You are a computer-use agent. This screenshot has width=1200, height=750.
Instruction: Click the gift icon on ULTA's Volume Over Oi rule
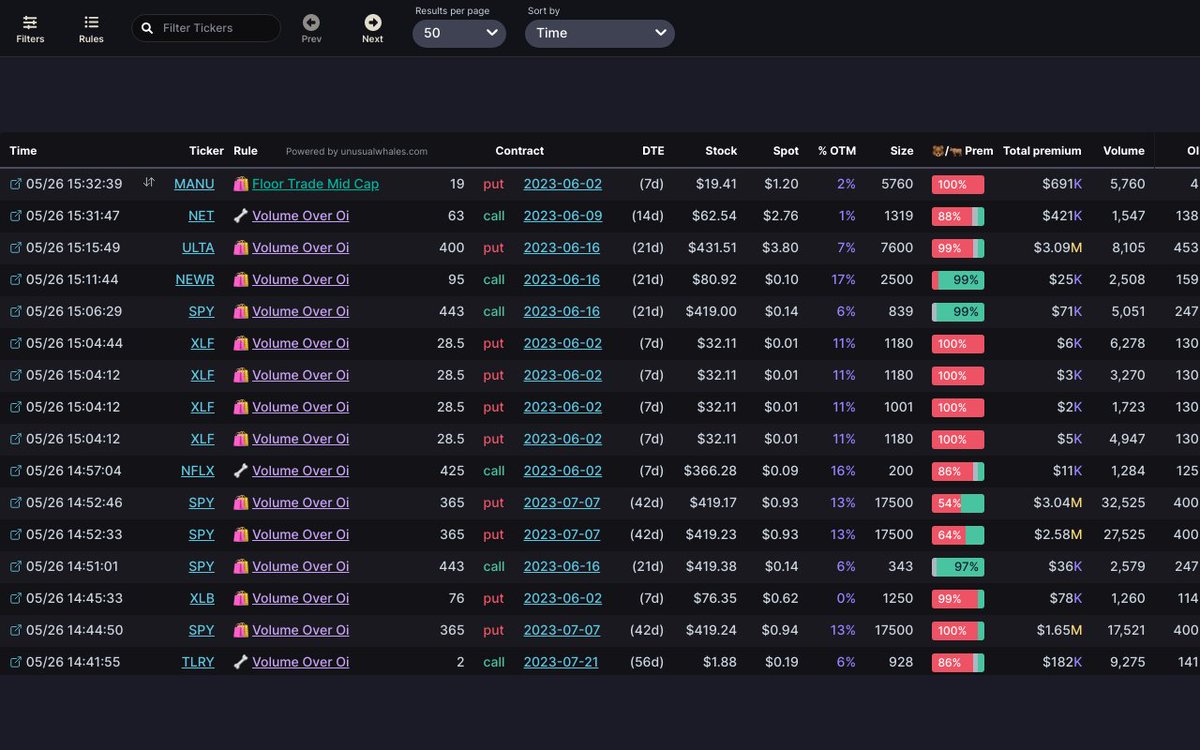[x=241, y=248]
